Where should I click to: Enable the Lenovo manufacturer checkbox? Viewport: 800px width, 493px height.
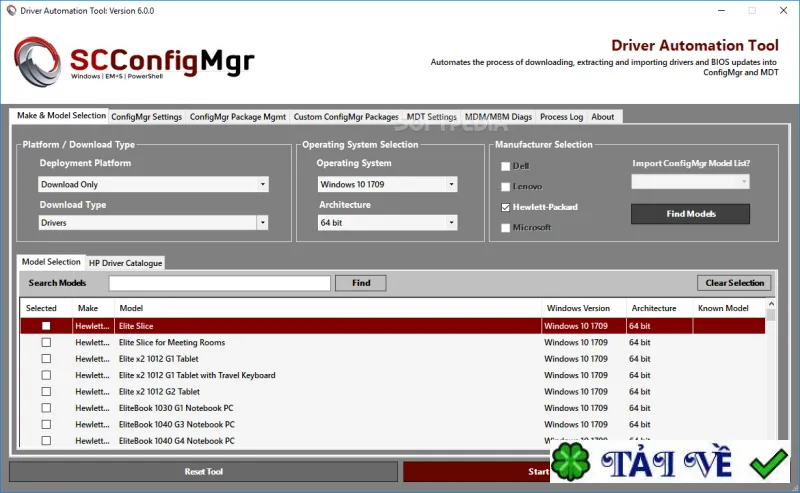(506, 187)
